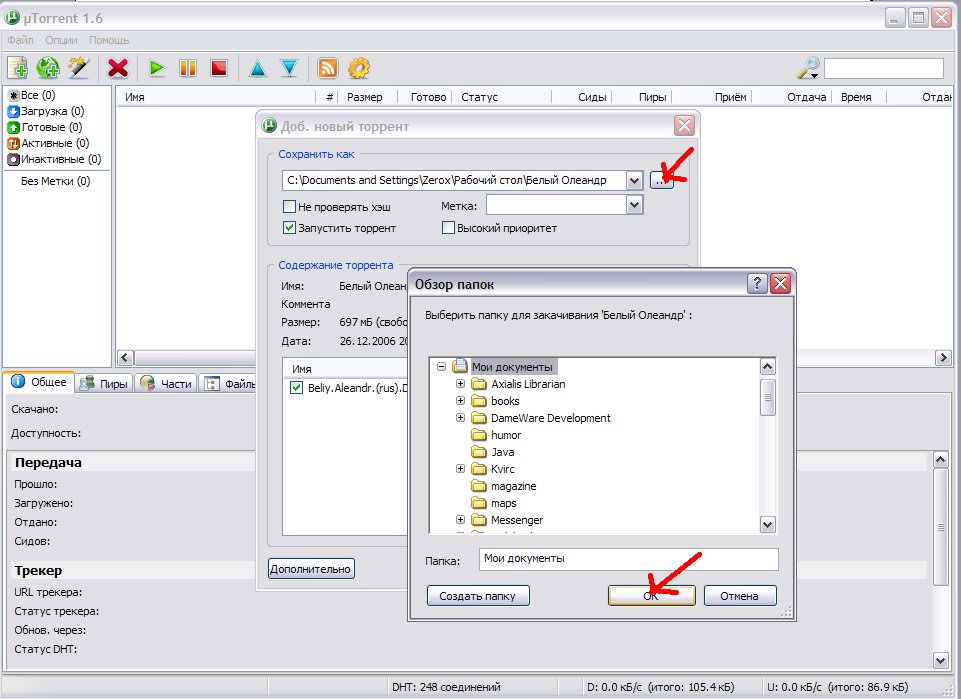Click the folder tree scrollbar thumb
Image resolution: width=961 pixels, height=699 pixels.
[x=767, y=396]
